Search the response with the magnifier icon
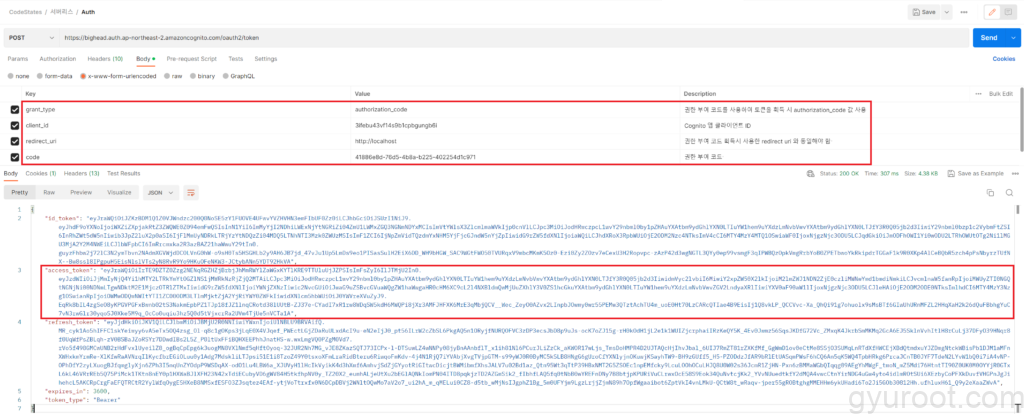The width and height of the screenshot is (1024, 414). (1008, 191)
